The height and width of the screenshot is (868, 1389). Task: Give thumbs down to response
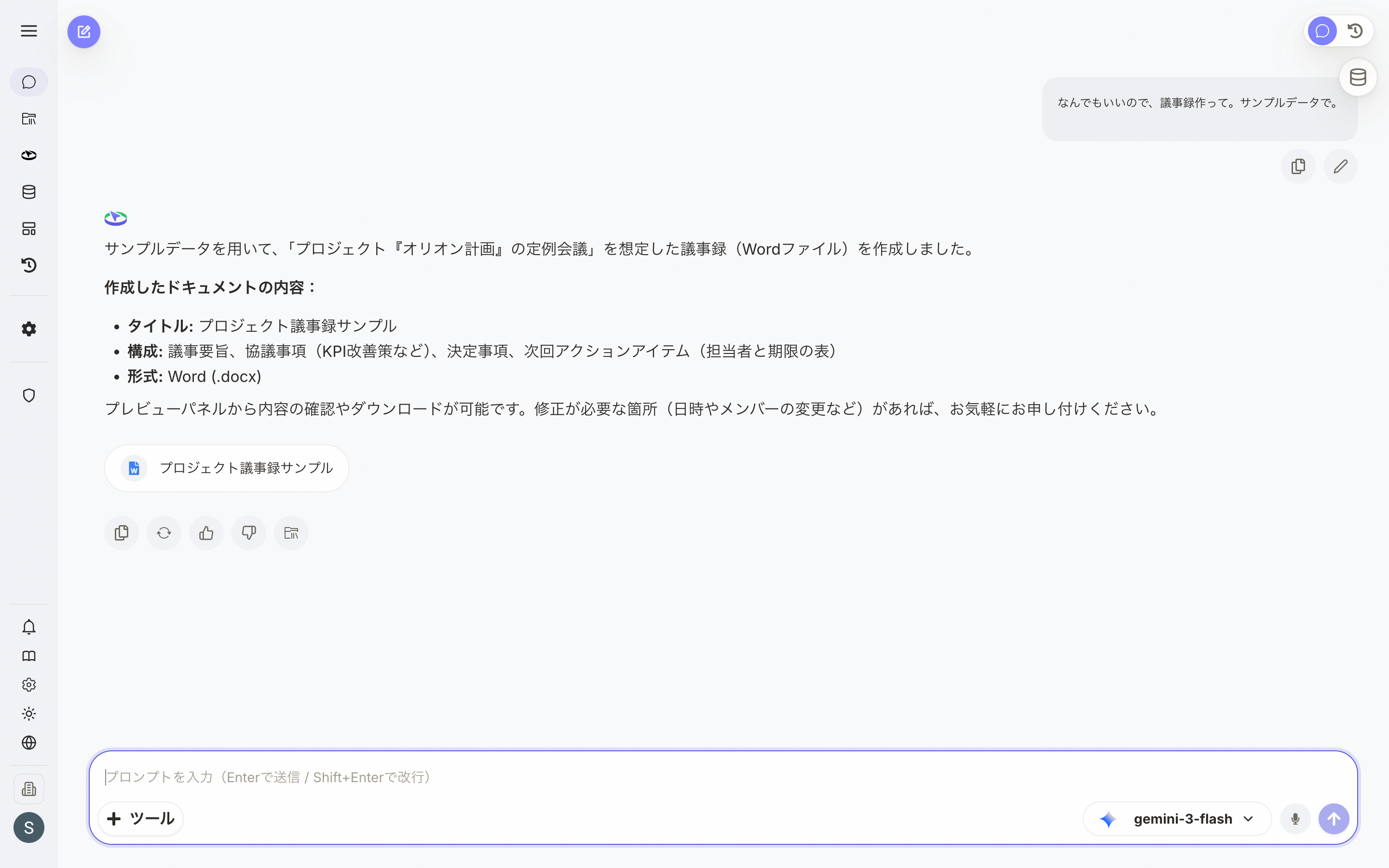coord(249,533)
